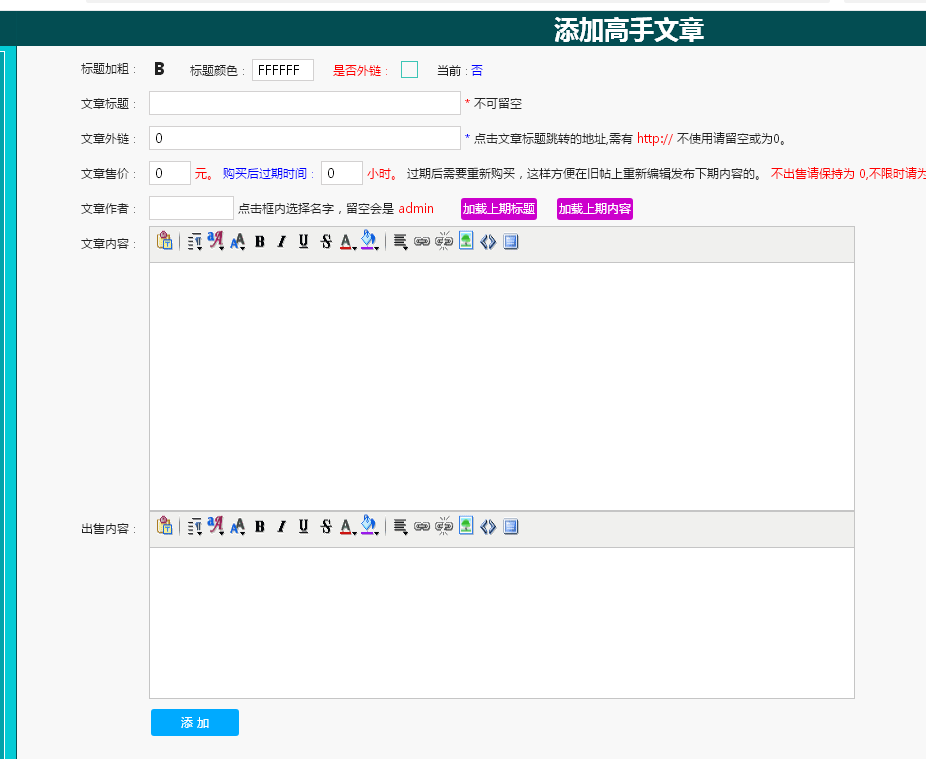Click the red 'http://' hint text
926x759 pixels.
[655, 139]
